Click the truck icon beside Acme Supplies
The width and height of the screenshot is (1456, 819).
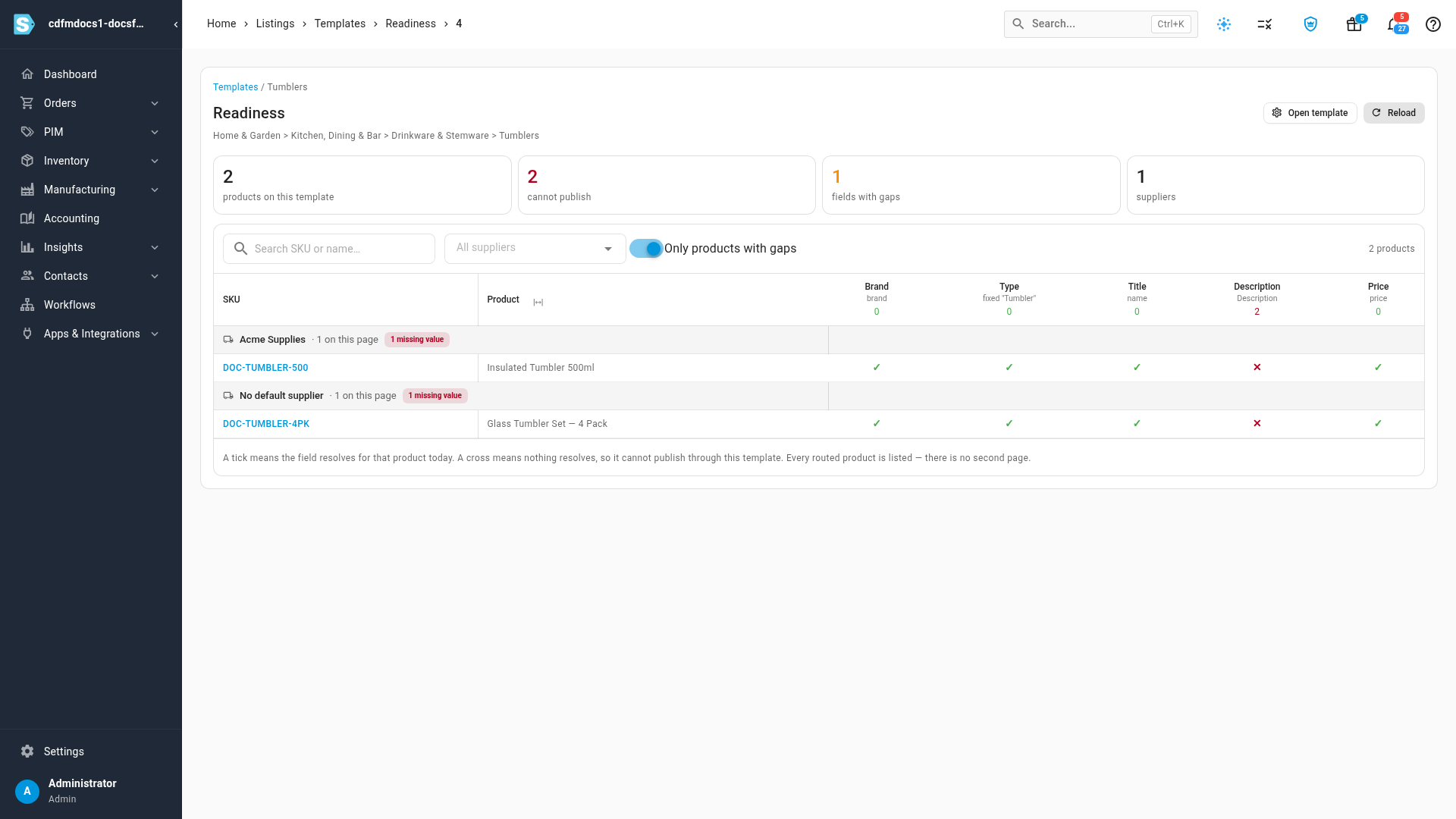tap(228, 340)
